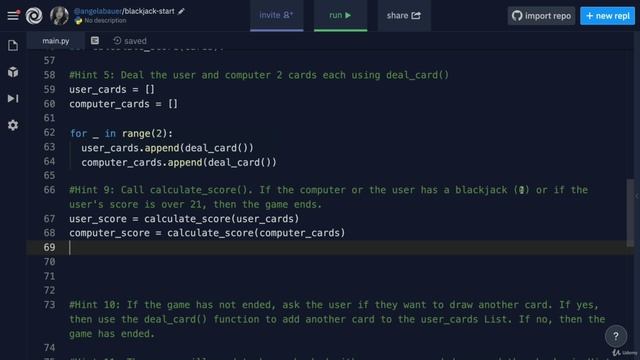
Task: Click 'user_cards.append(deal_card())' line
Action: pyautogui.click(x=167, y=148)
